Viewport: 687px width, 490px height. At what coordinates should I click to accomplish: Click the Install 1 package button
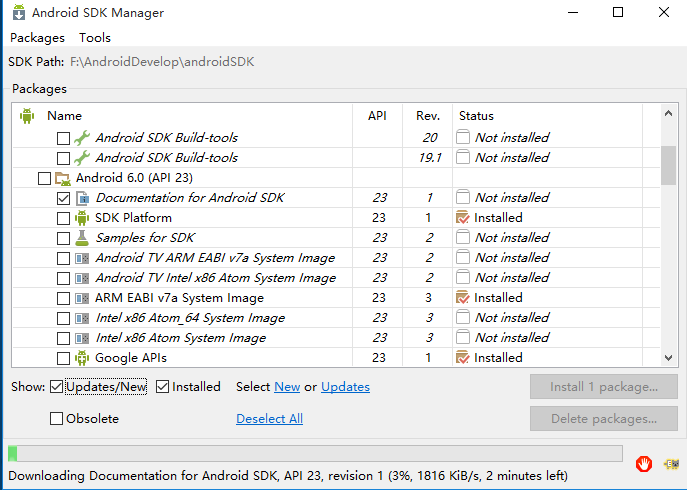pyautogui.click(x=604, y=387)
